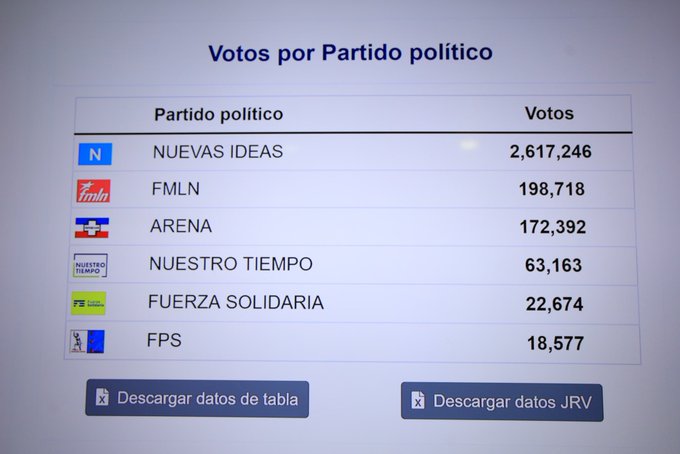This screenshot has height=454, width=680.
Task: Click the Votos column header
Action: [549, 113]
